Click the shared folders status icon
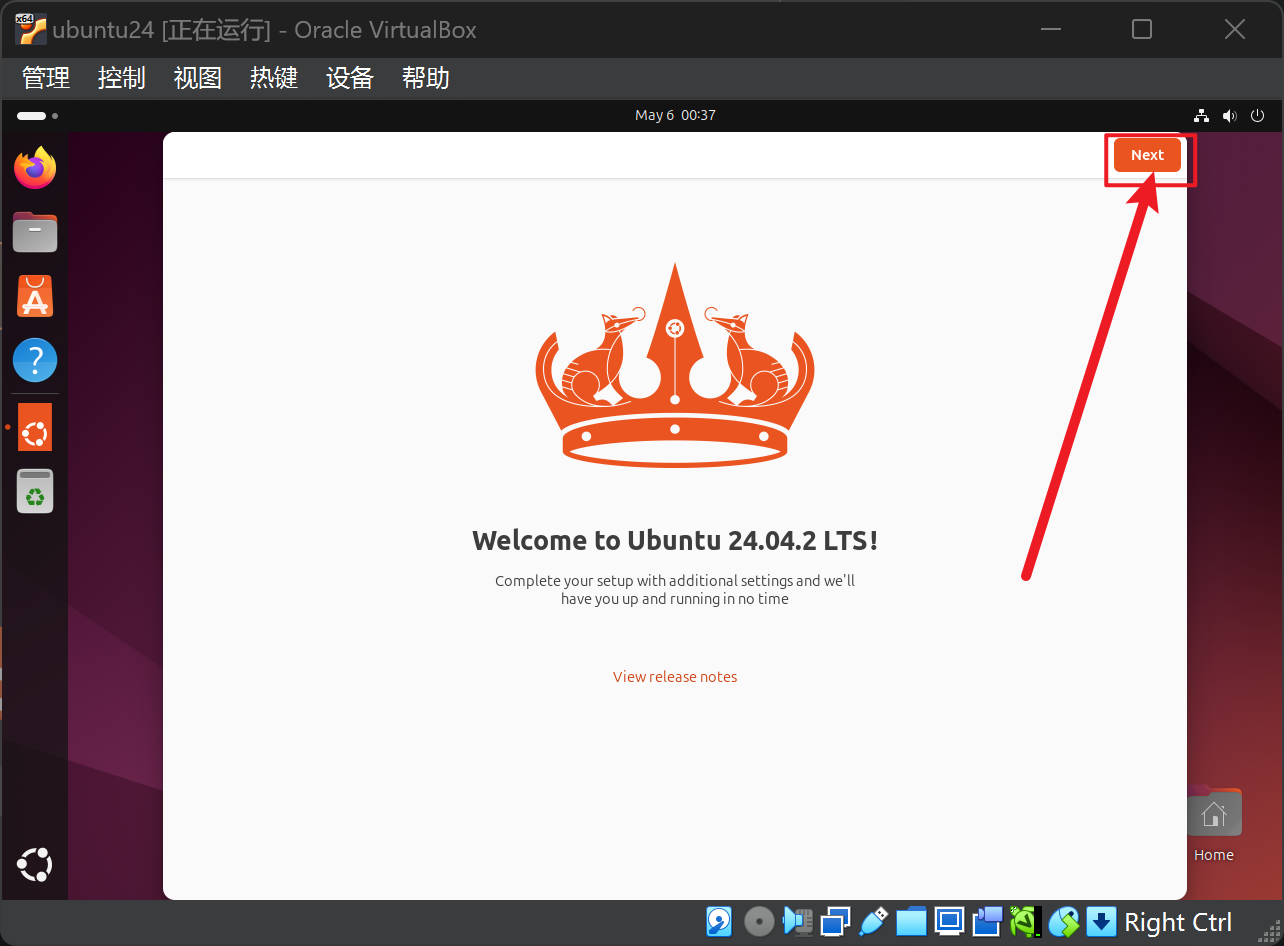The image size is (1284, 946). point(911,921)
